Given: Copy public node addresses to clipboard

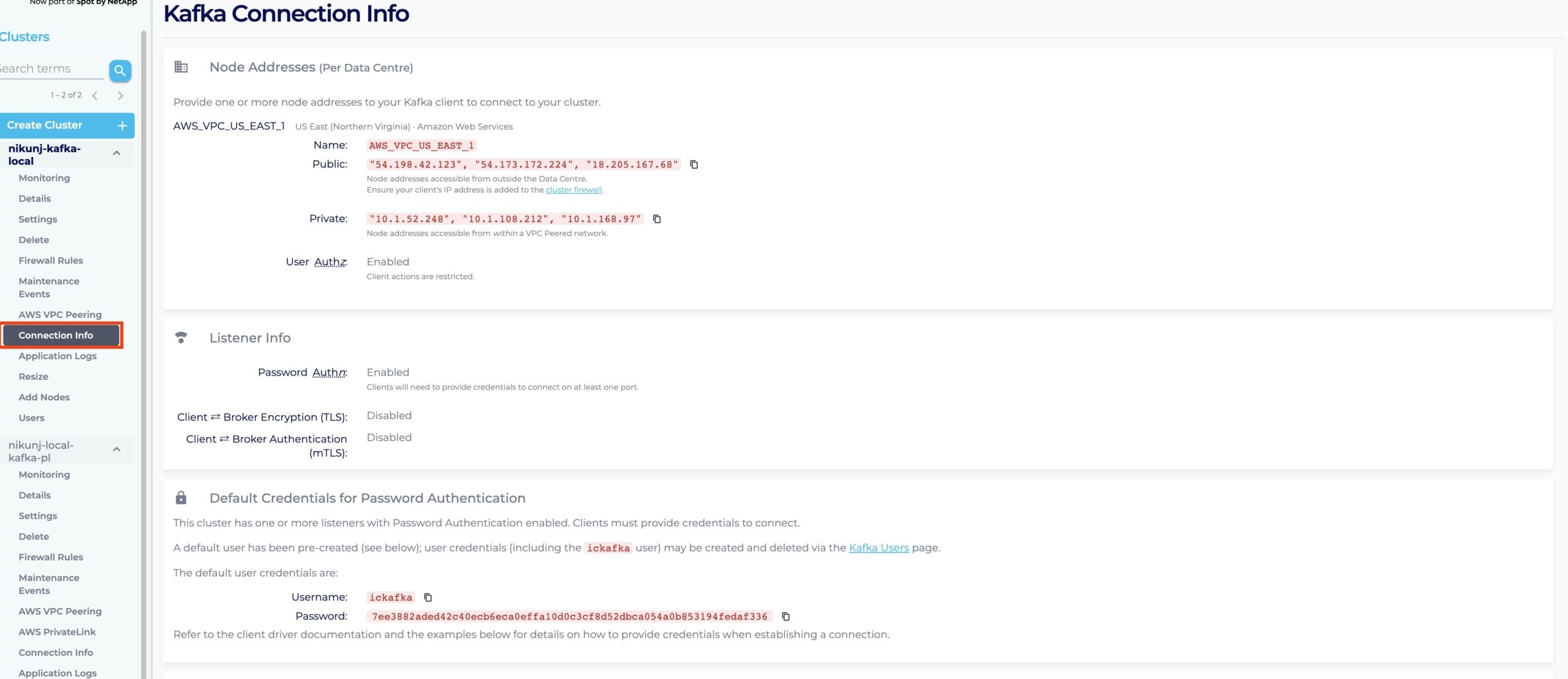Looking at the screenshot, I should (694, 164).
